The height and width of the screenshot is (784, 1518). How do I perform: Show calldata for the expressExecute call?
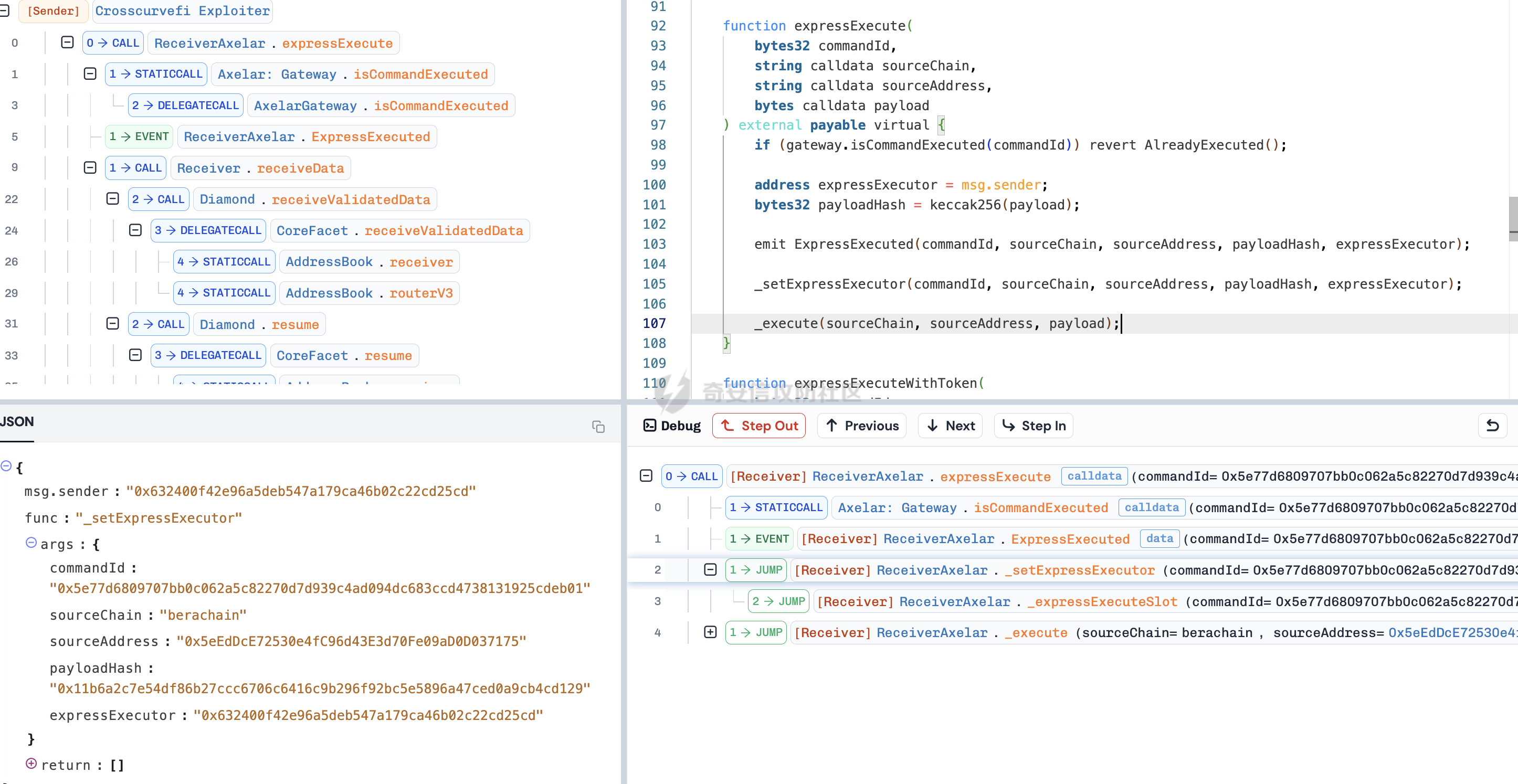coord(1094,476)
